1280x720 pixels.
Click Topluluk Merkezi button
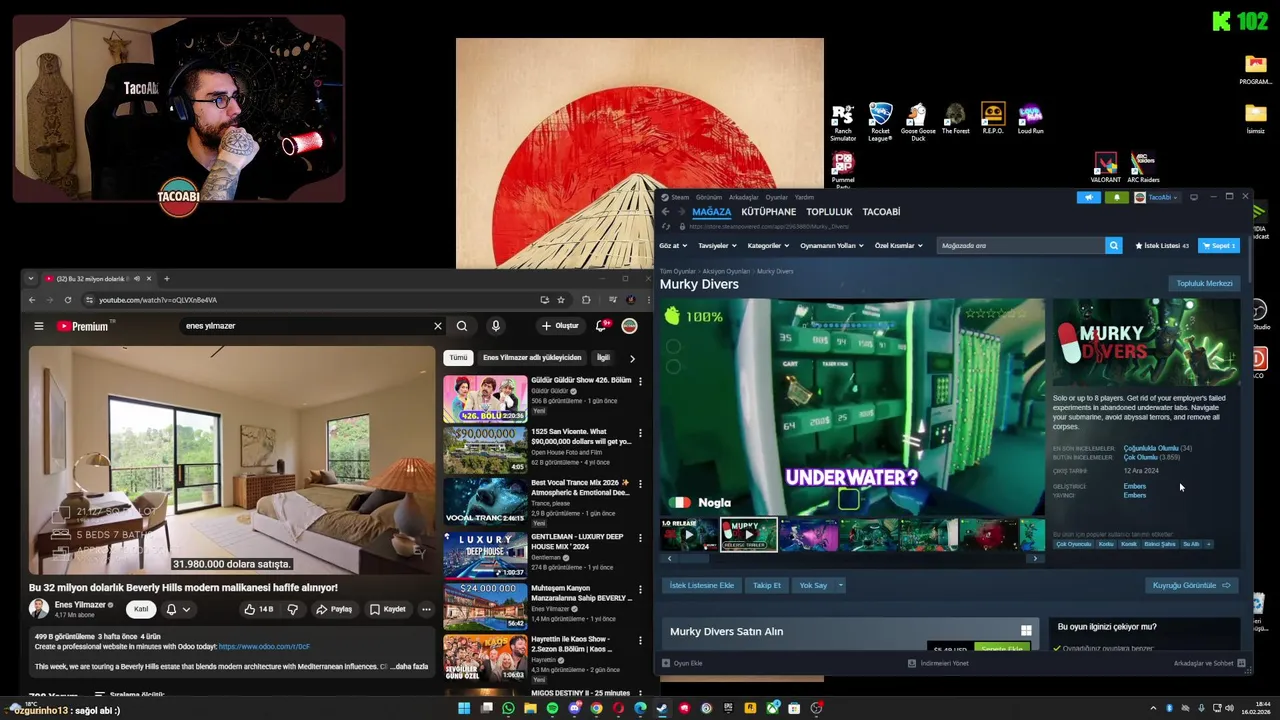pyautogui.click(x=1205, y=283)
